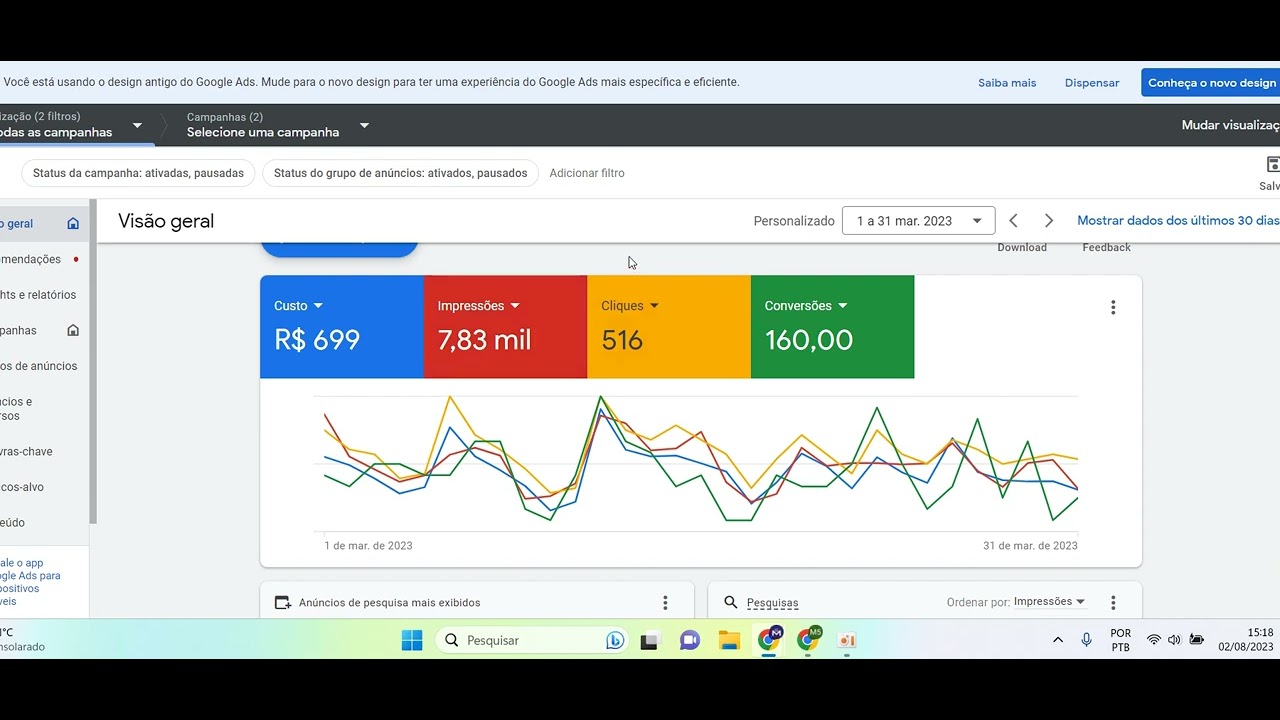Select the red Impressões scorecard tile

(505, 327)
